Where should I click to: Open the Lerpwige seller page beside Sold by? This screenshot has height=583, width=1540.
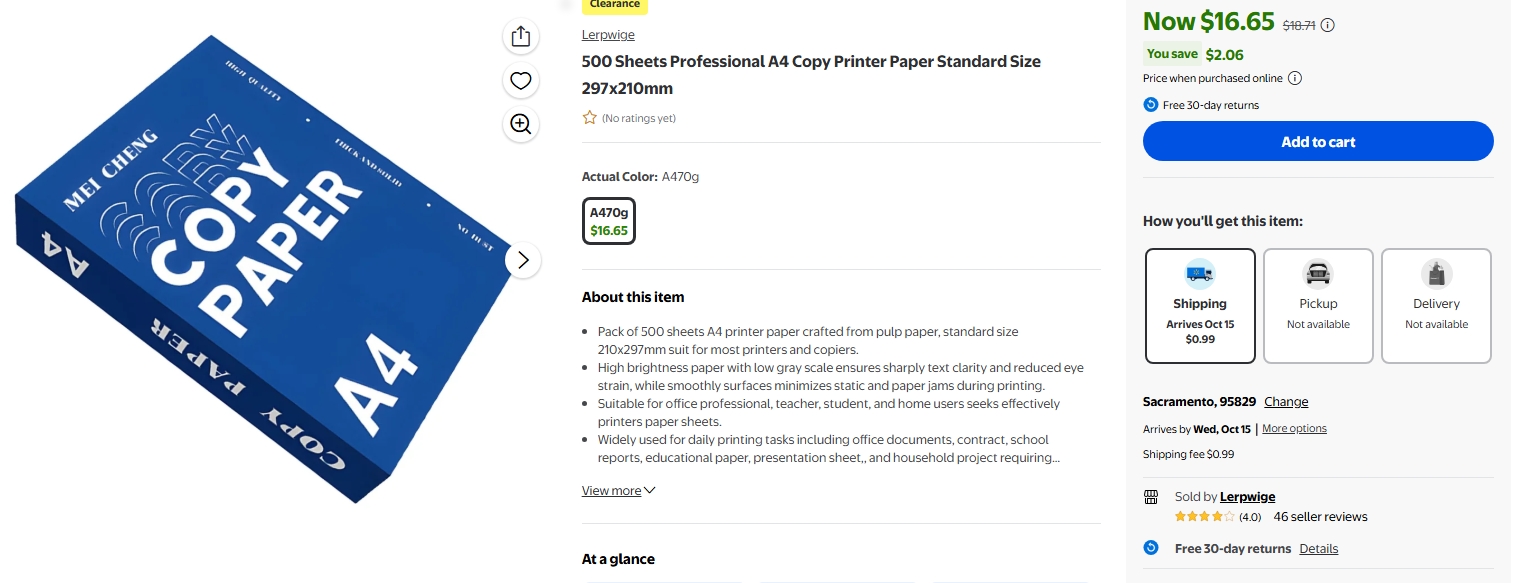click(1247, 497)
